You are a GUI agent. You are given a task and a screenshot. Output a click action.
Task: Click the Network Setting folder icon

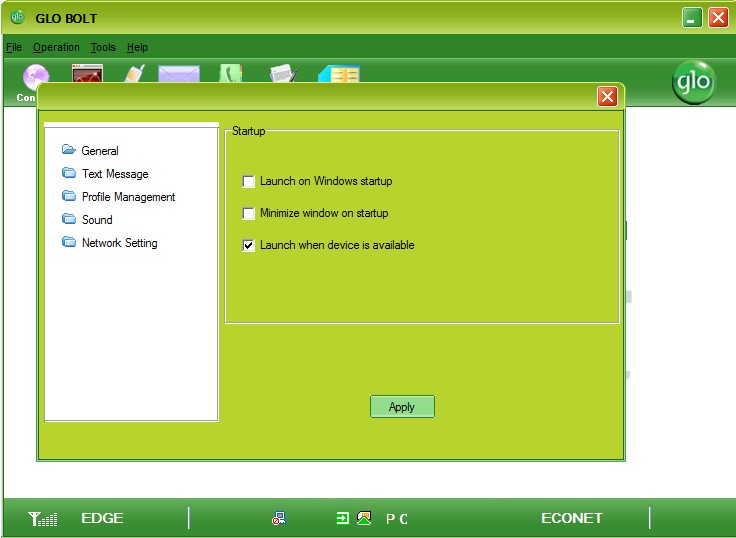click(69, 242)
